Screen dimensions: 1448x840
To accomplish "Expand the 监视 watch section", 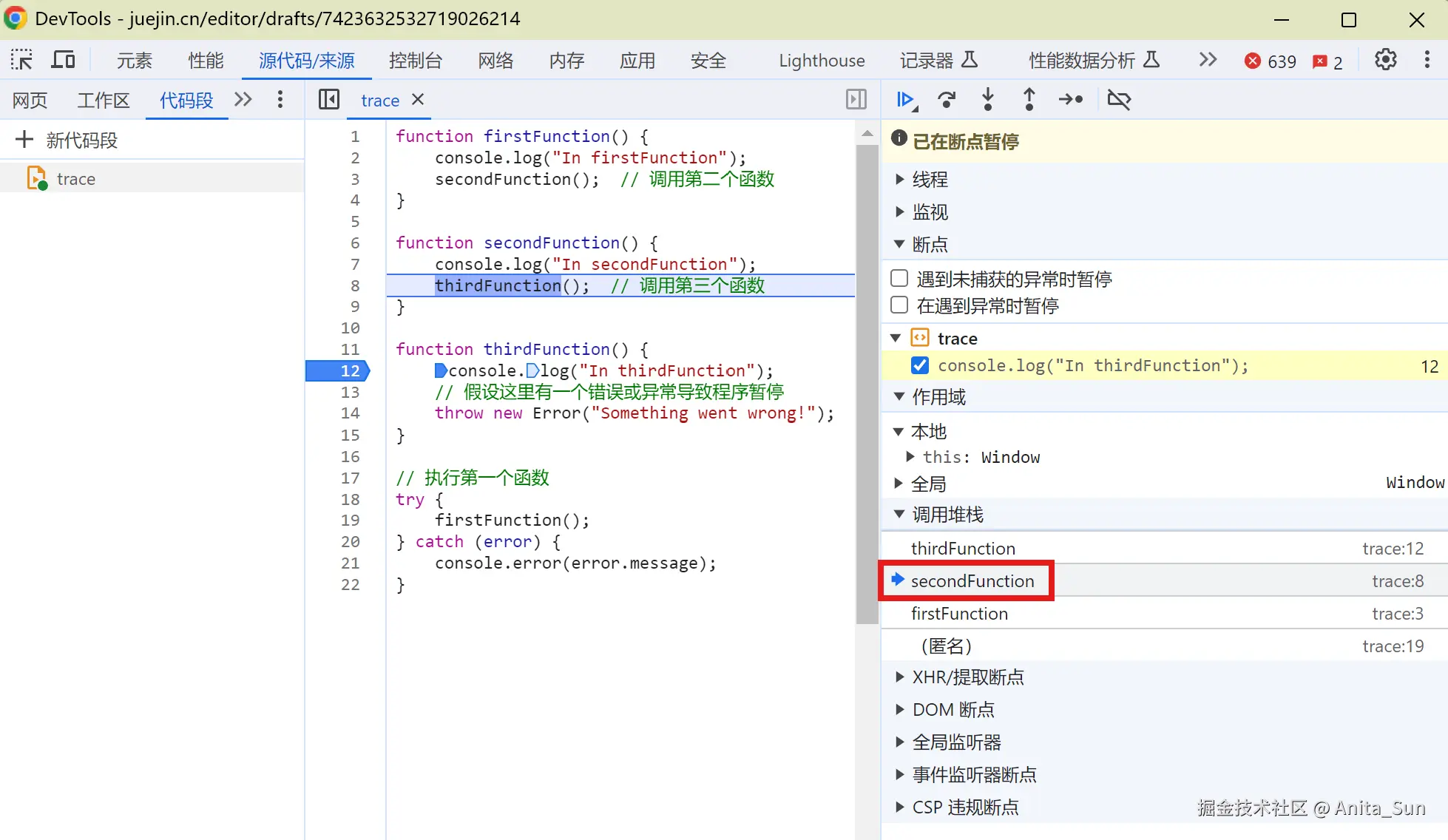I will point(929,212).
